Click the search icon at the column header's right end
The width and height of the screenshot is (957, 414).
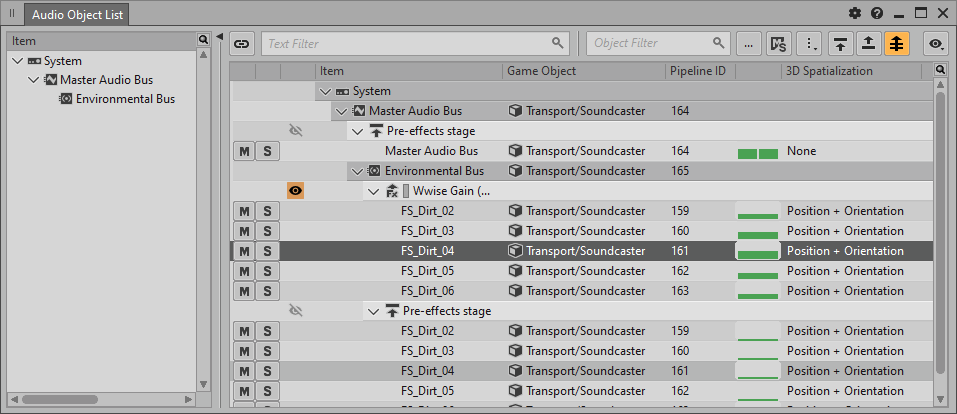[x=940, y=70]
